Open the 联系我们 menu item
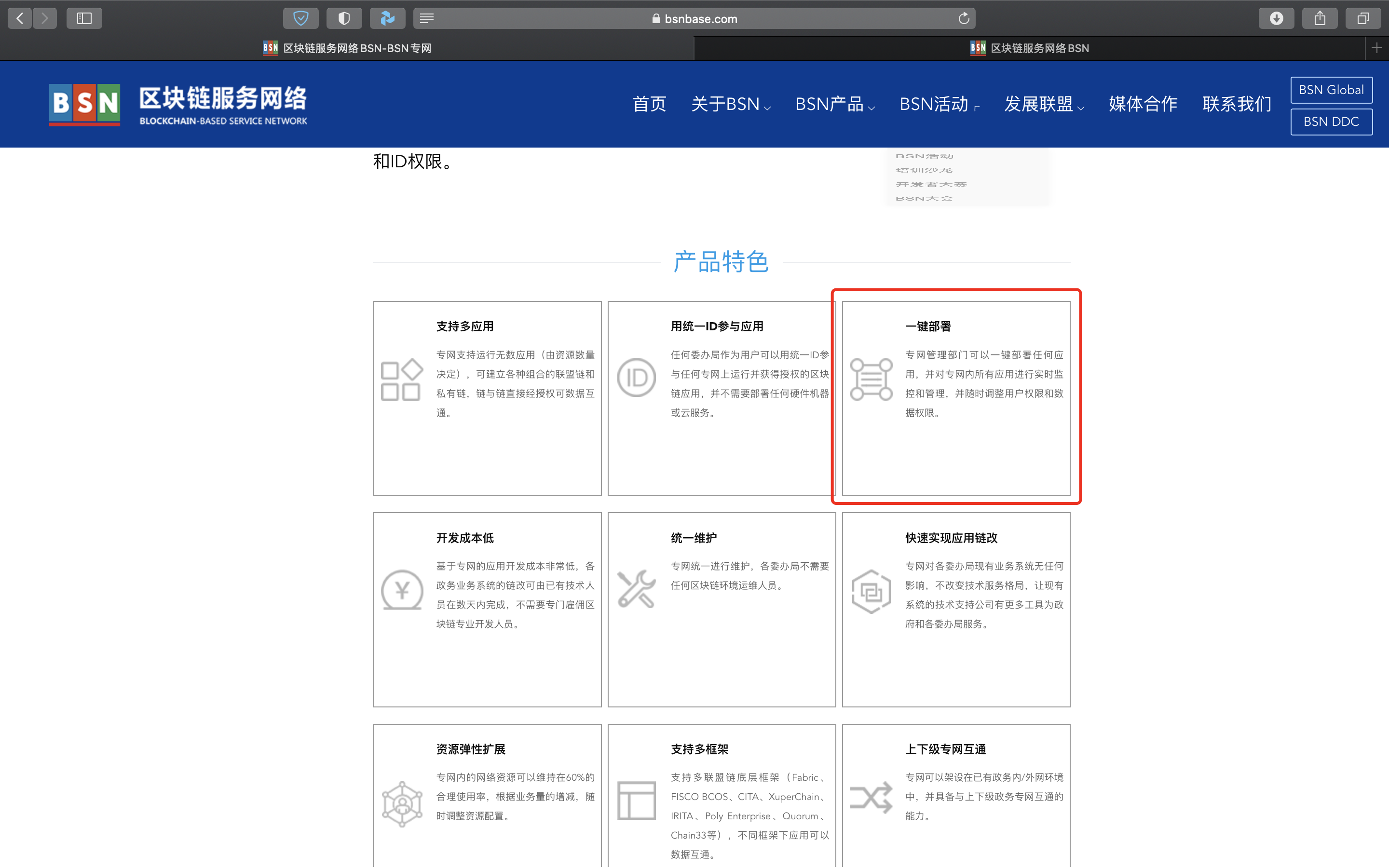1389x868 pixels. (1237, 104)
